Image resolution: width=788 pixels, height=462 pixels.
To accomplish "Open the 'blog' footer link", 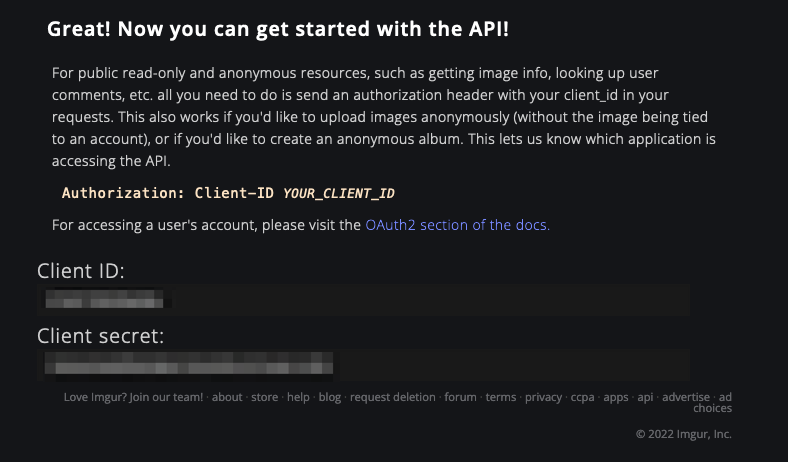I will (x=329, y=397).
